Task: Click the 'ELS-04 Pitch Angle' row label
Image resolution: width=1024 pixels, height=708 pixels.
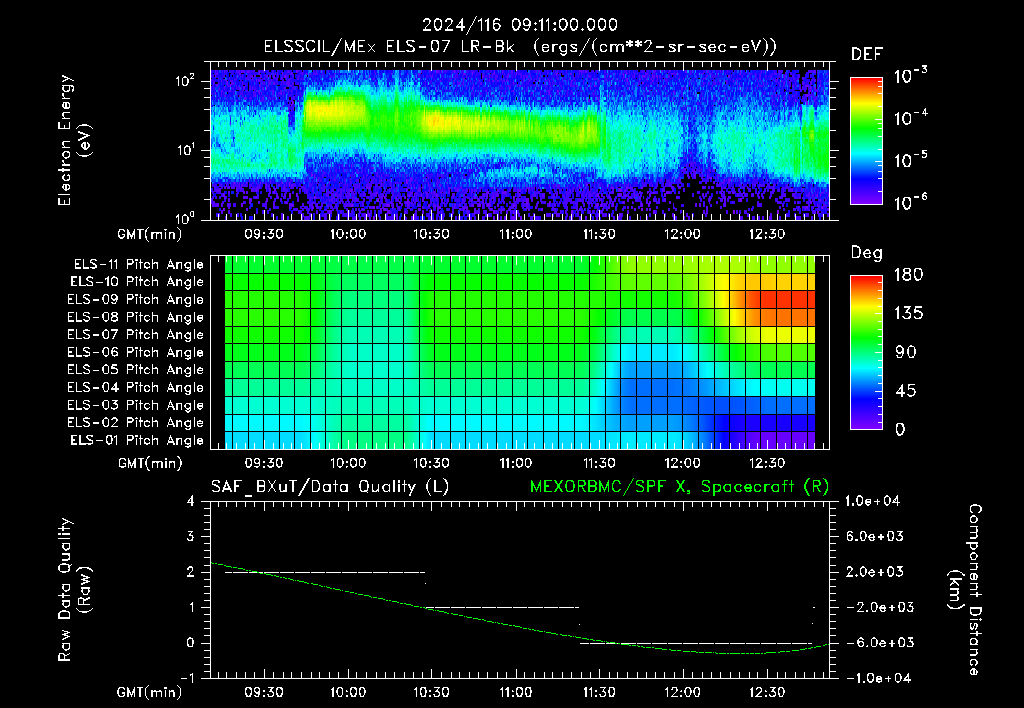Action: [135, 387]
